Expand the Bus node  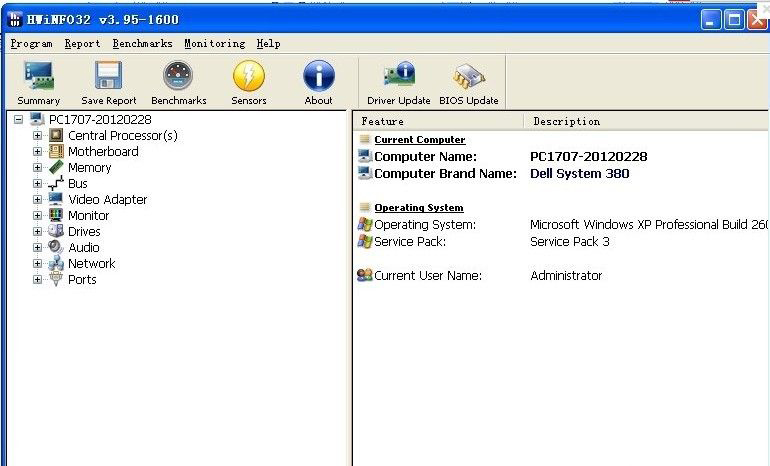(37, 183)
